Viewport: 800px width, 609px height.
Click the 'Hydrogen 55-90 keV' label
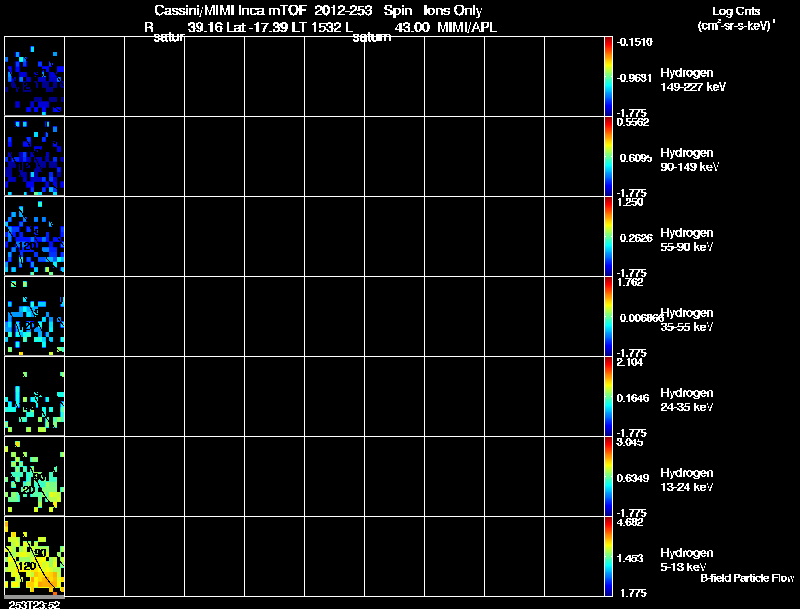pyautogui.click(x=687, y=240)
